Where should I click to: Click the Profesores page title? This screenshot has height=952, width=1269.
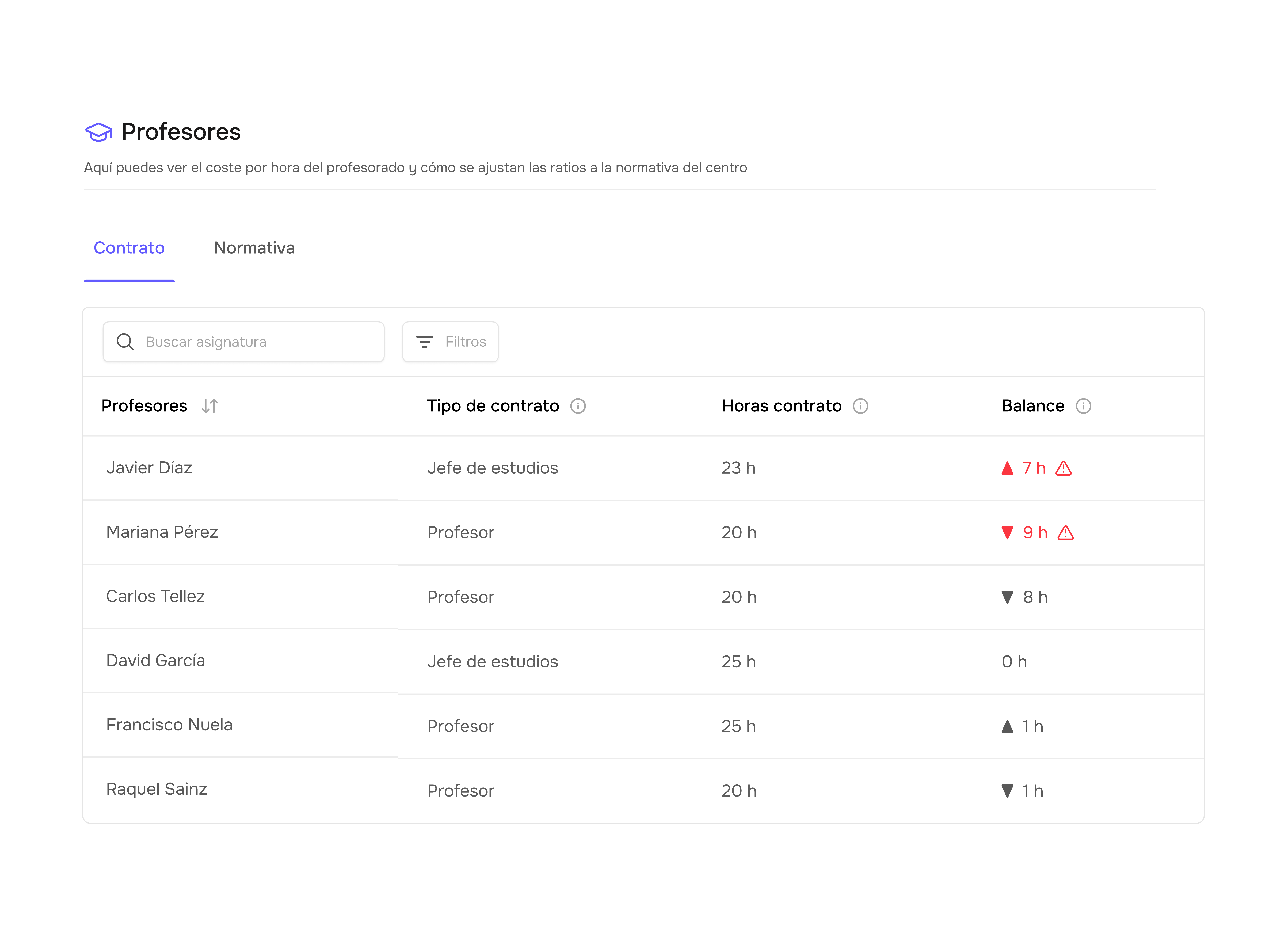181,132
